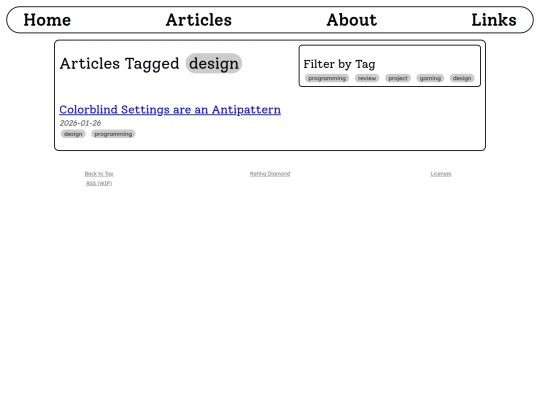This screenshot has height=405, width=540.
Task: Follow the Back to Top footer link
Action: (x=99, y=174)
